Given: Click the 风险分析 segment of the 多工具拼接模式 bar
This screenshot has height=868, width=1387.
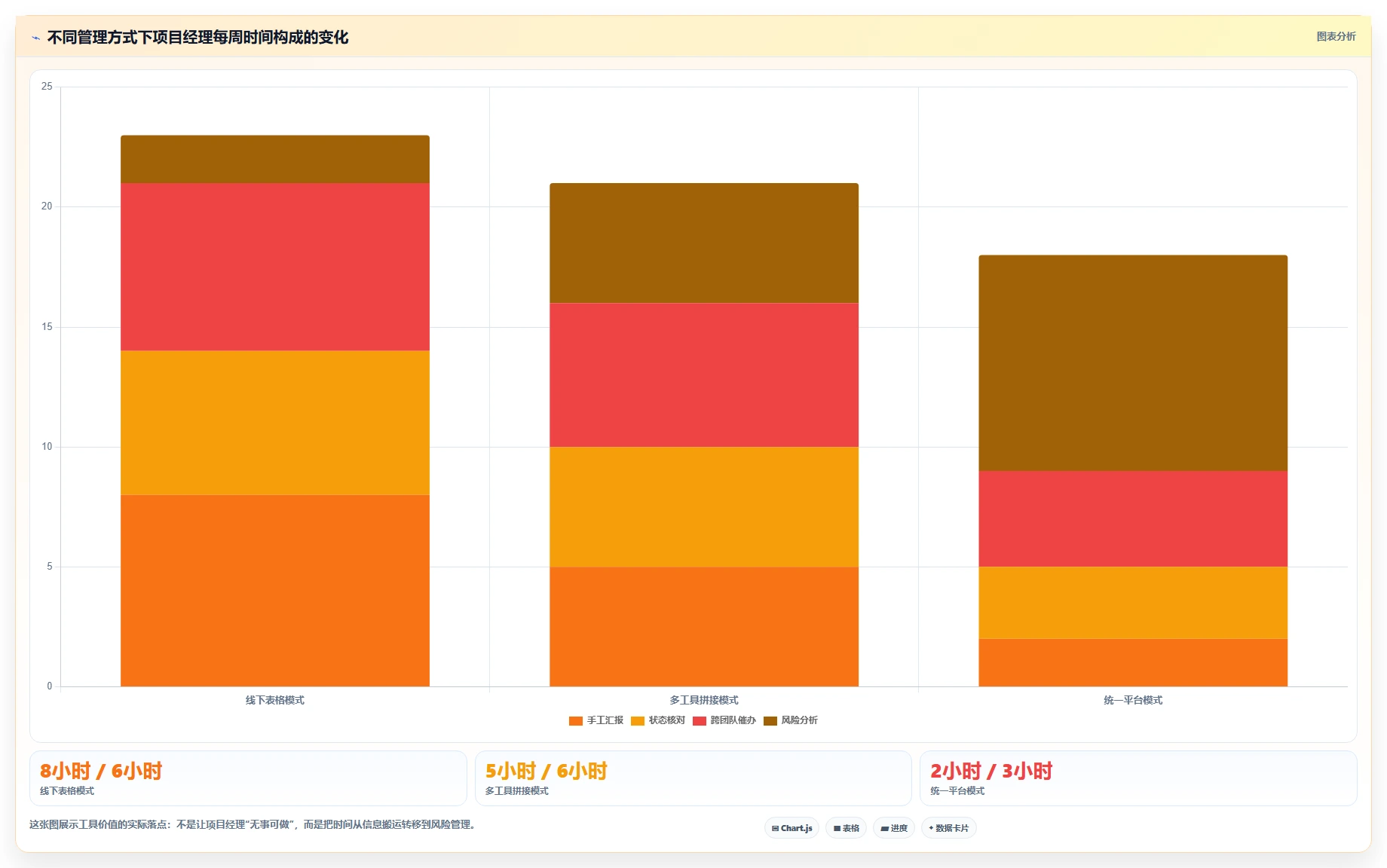Looking at the screenshot, I should click(704, 243).
